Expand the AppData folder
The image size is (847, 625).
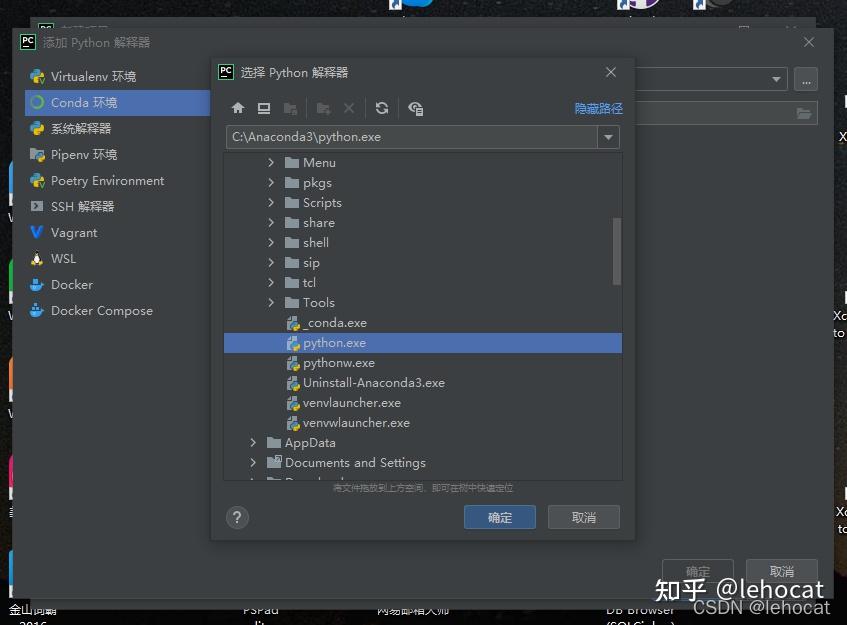253,442
